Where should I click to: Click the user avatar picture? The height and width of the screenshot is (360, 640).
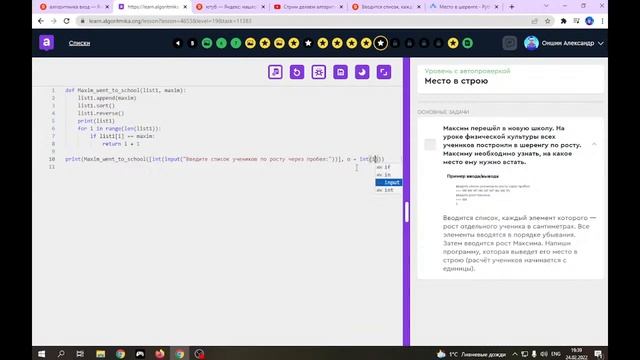[531, 43]
